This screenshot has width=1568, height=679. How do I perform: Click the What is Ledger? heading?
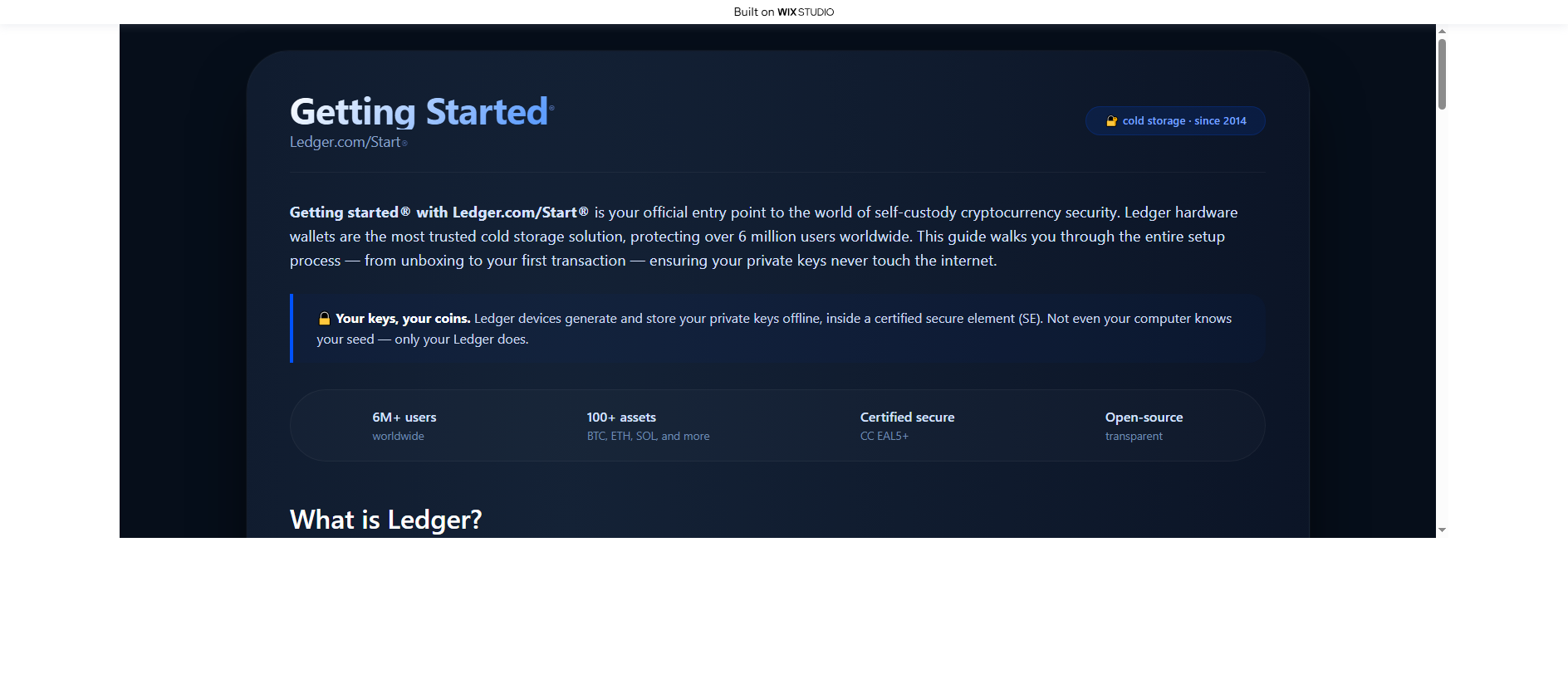pyautogui.click(x=385, y=520)
